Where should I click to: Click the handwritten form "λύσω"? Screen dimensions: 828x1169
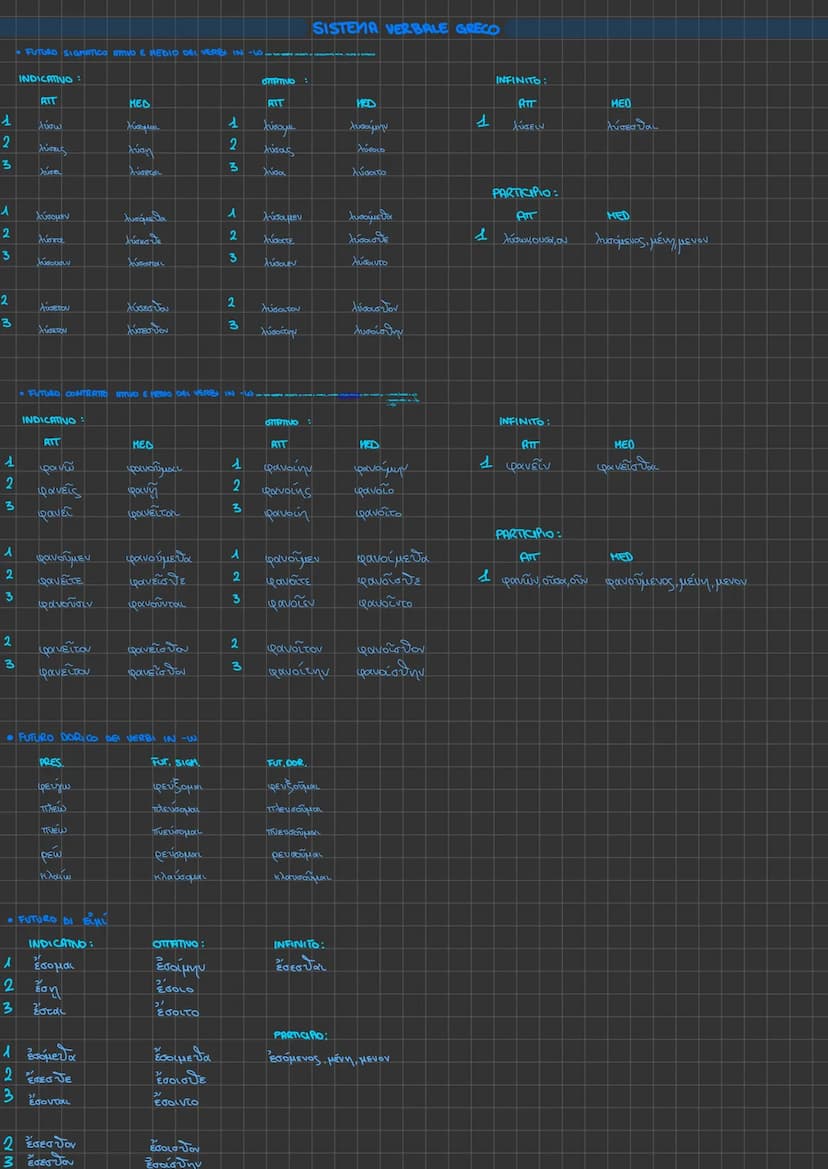tap(51, 126)
